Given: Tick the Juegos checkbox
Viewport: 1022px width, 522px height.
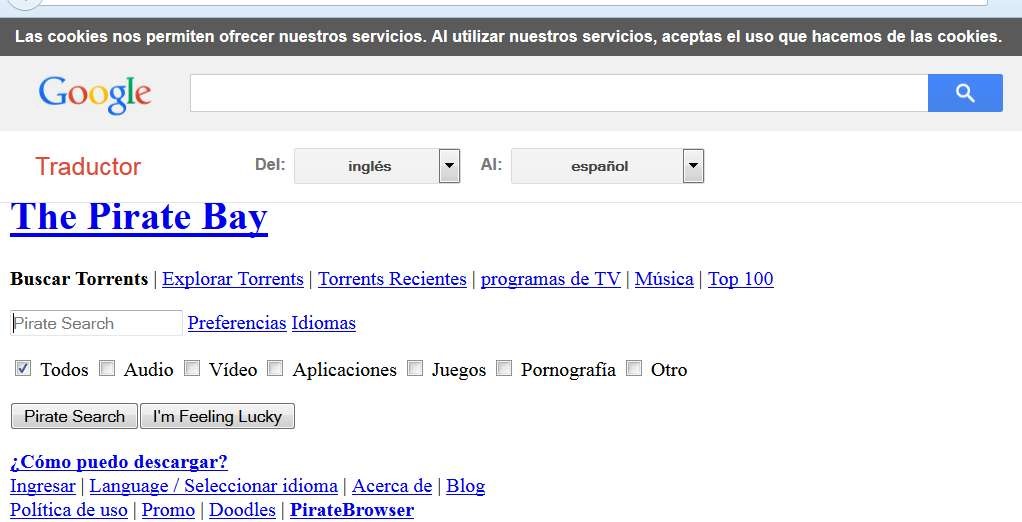Looking at the screenshot, I should (415, 369).
